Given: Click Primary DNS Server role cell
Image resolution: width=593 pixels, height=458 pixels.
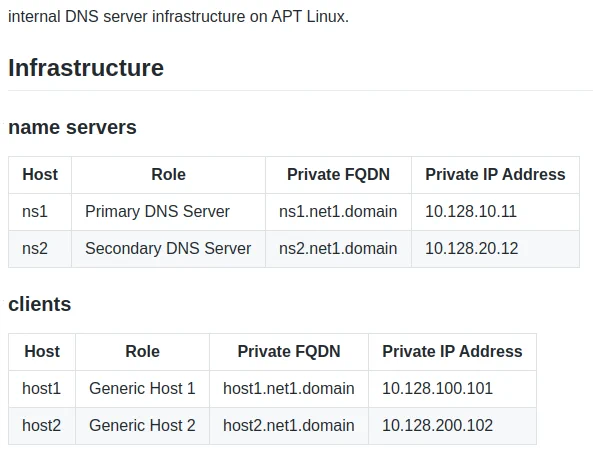Looking at the screenshot, I should (x=168, y=212).
